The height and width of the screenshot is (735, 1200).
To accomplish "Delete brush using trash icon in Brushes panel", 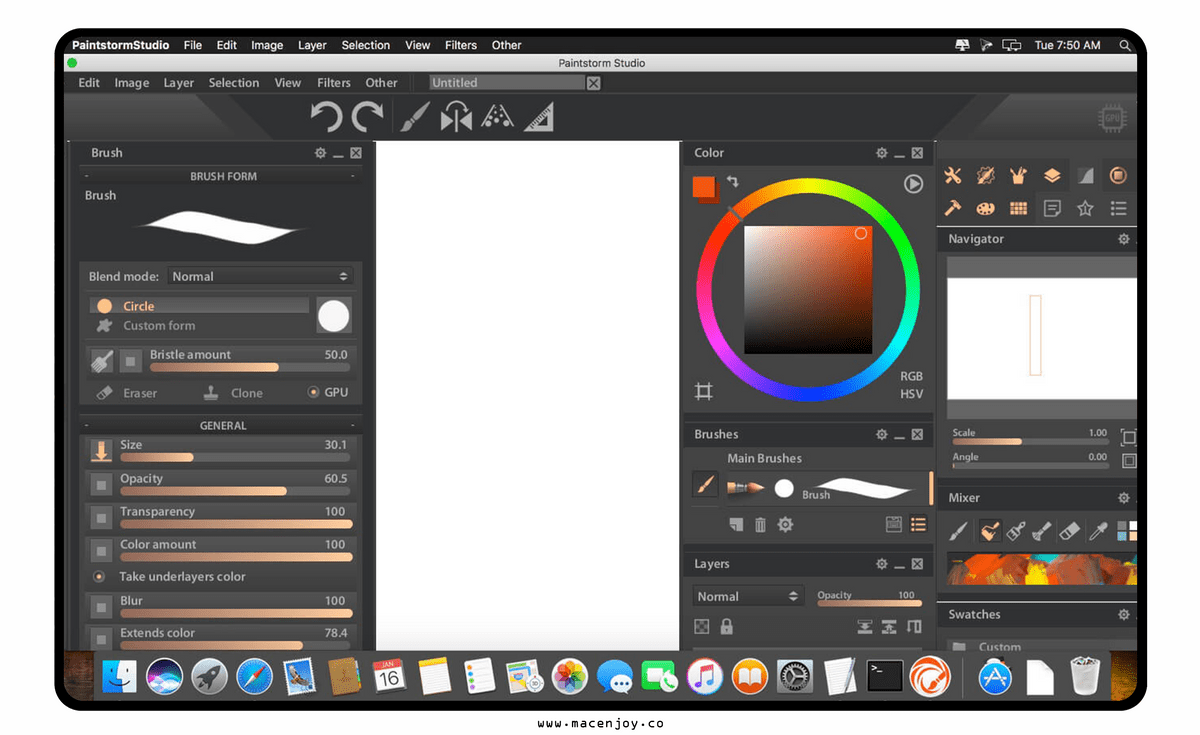I will [x=760, y=524].
